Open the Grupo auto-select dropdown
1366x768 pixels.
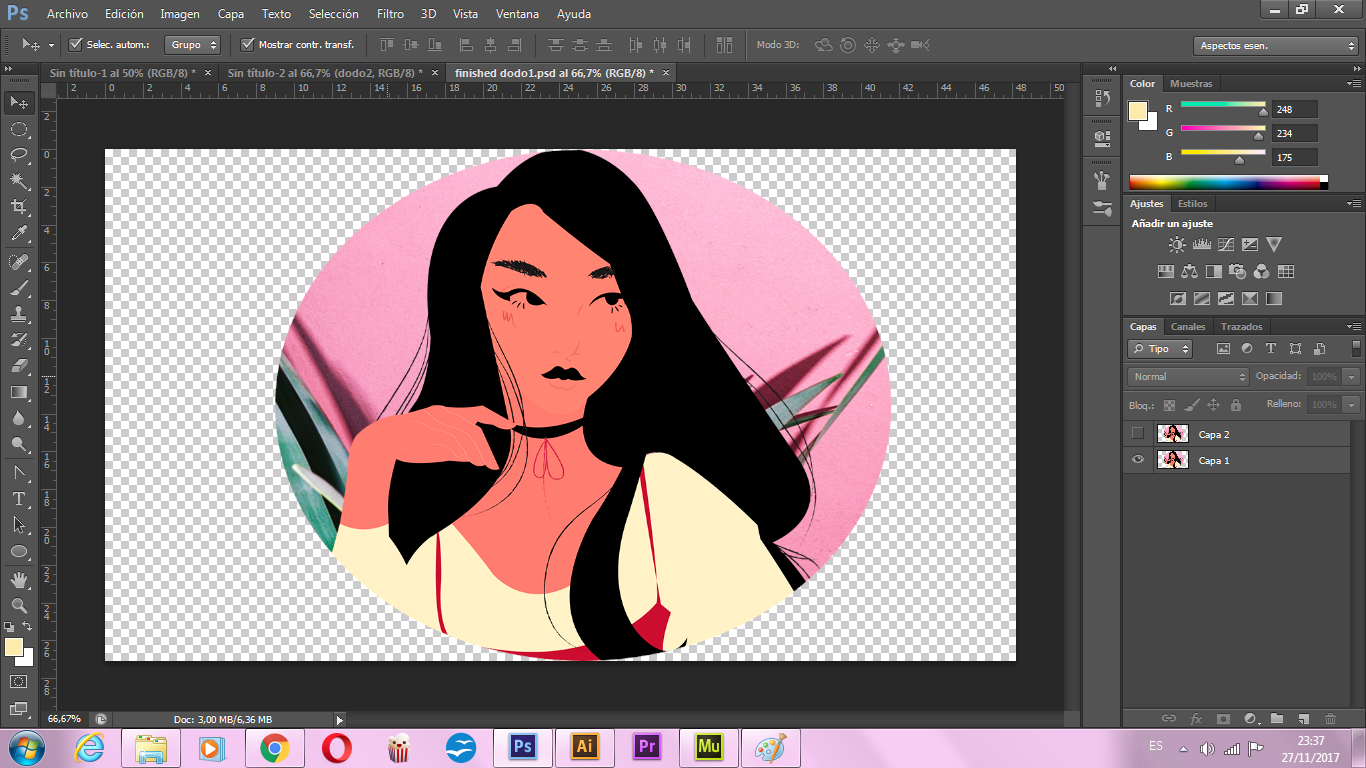[192, 45]
